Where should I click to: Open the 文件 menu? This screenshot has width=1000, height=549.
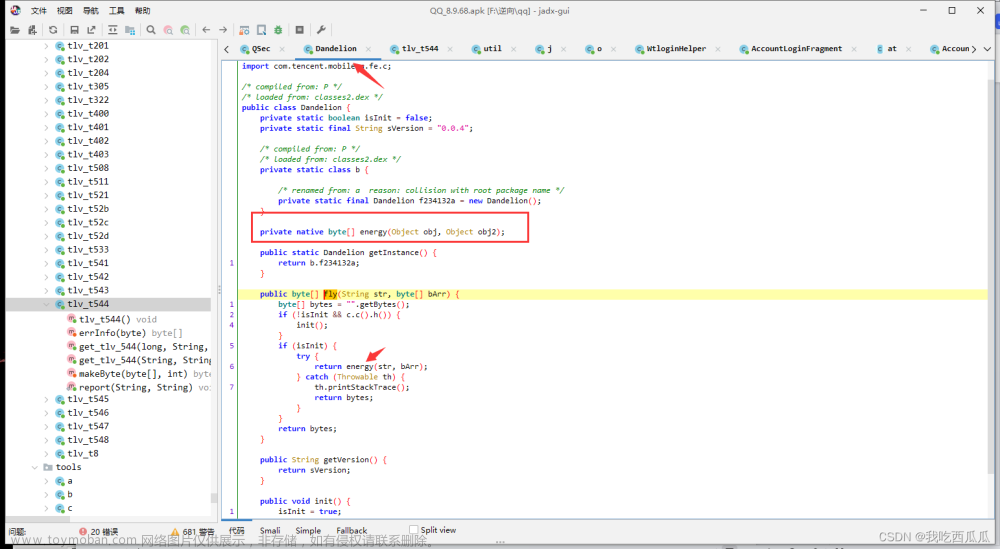point(39,11)
